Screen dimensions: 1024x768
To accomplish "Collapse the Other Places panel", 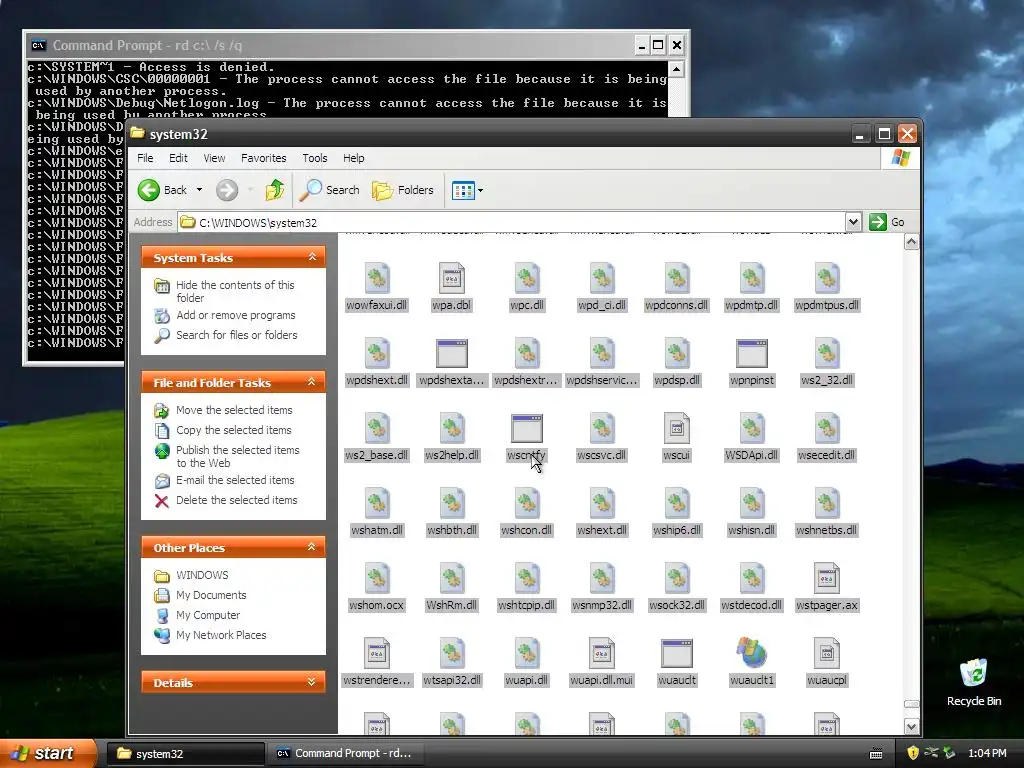I will pos(312,547).
